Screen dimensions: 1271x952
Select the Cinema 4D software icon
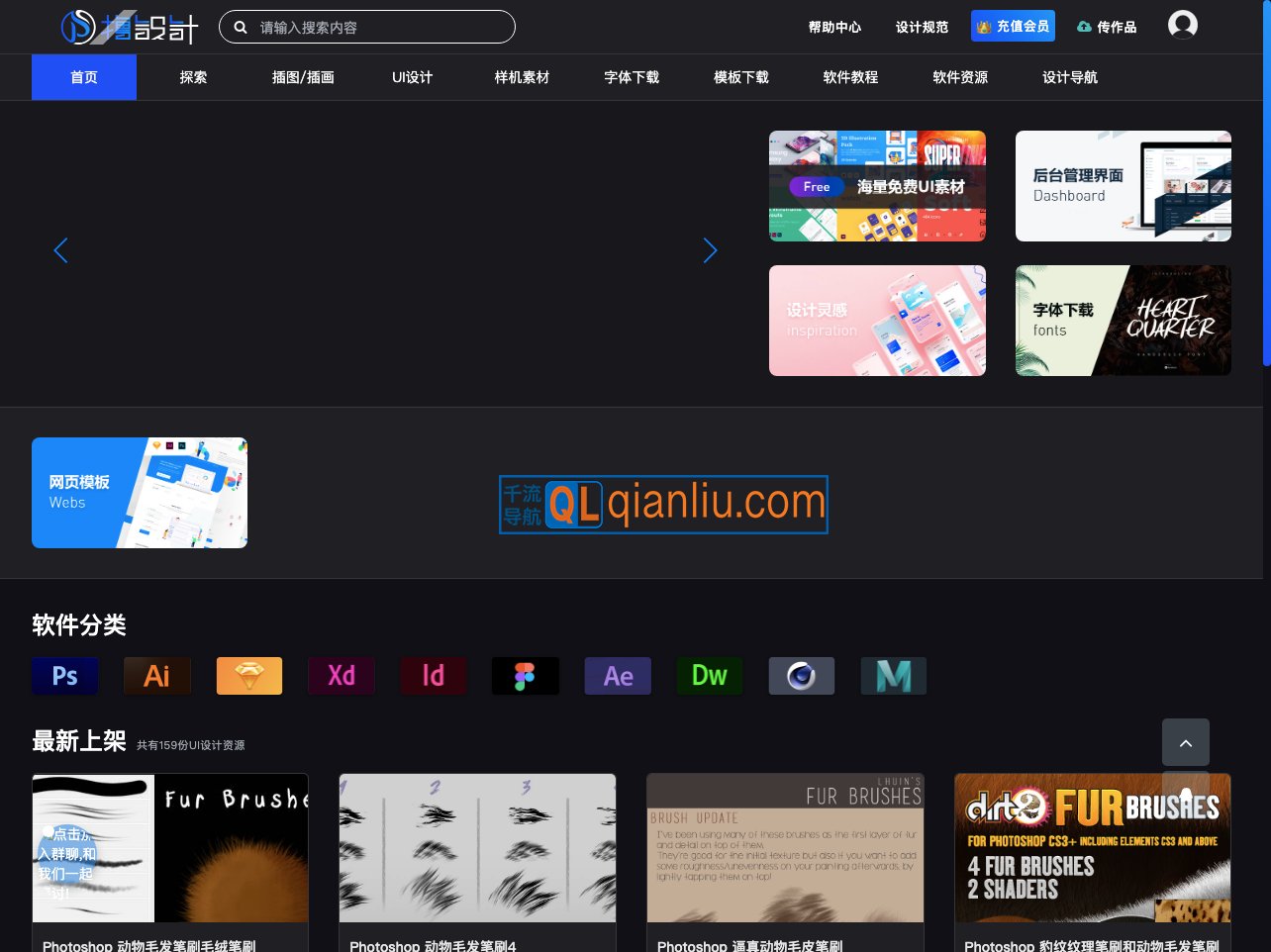pyautogui.click(x=801, y=676)
